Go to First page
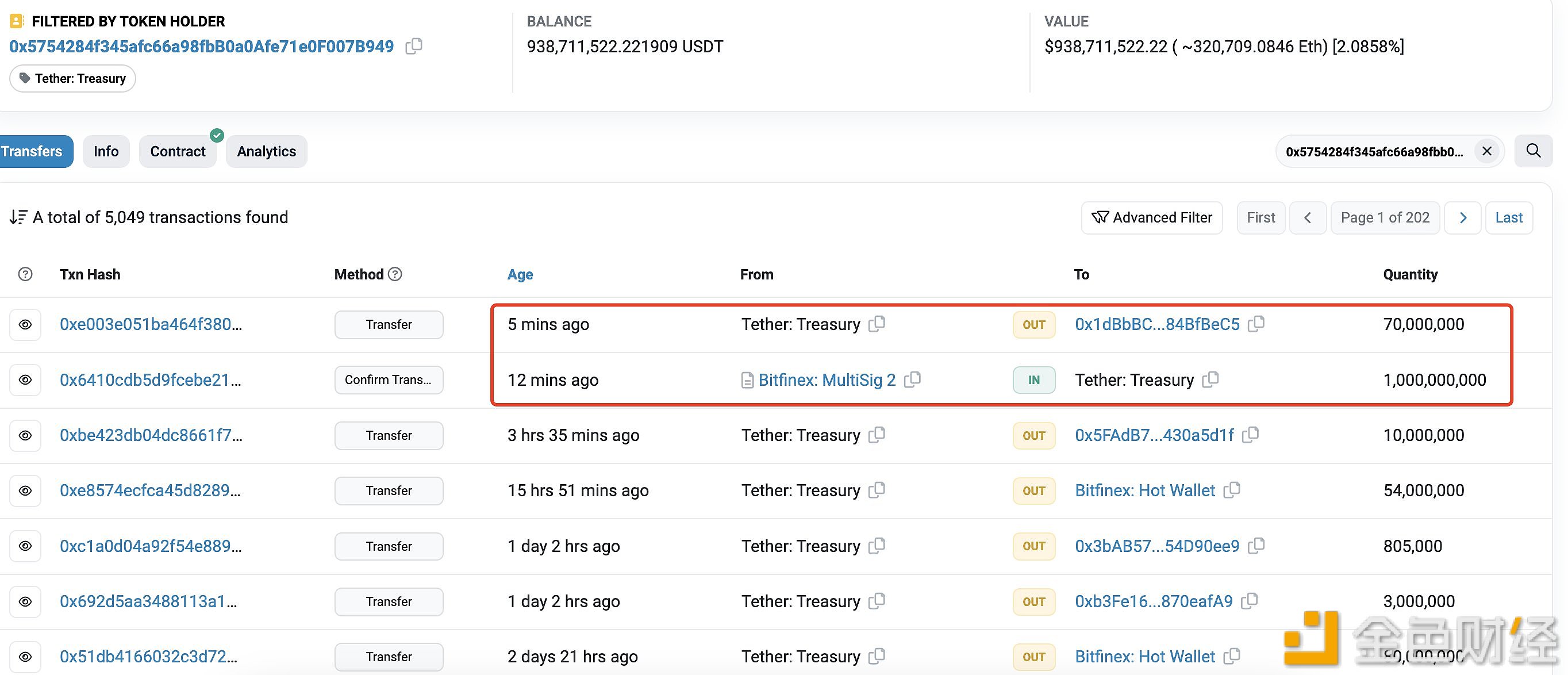 [1260, 218]
